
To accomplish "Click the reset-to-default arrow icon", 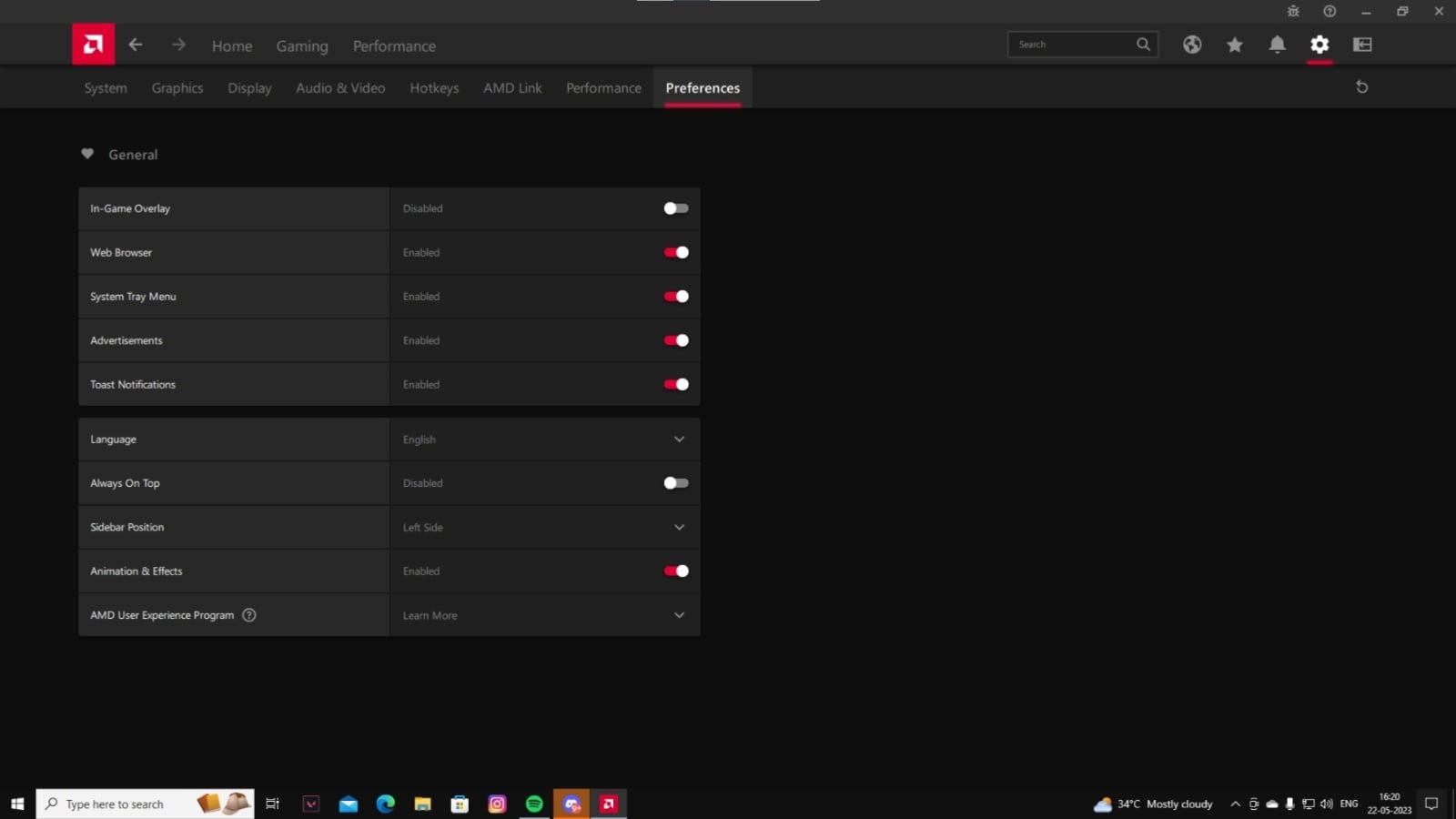I will [x=1361, y=86].
